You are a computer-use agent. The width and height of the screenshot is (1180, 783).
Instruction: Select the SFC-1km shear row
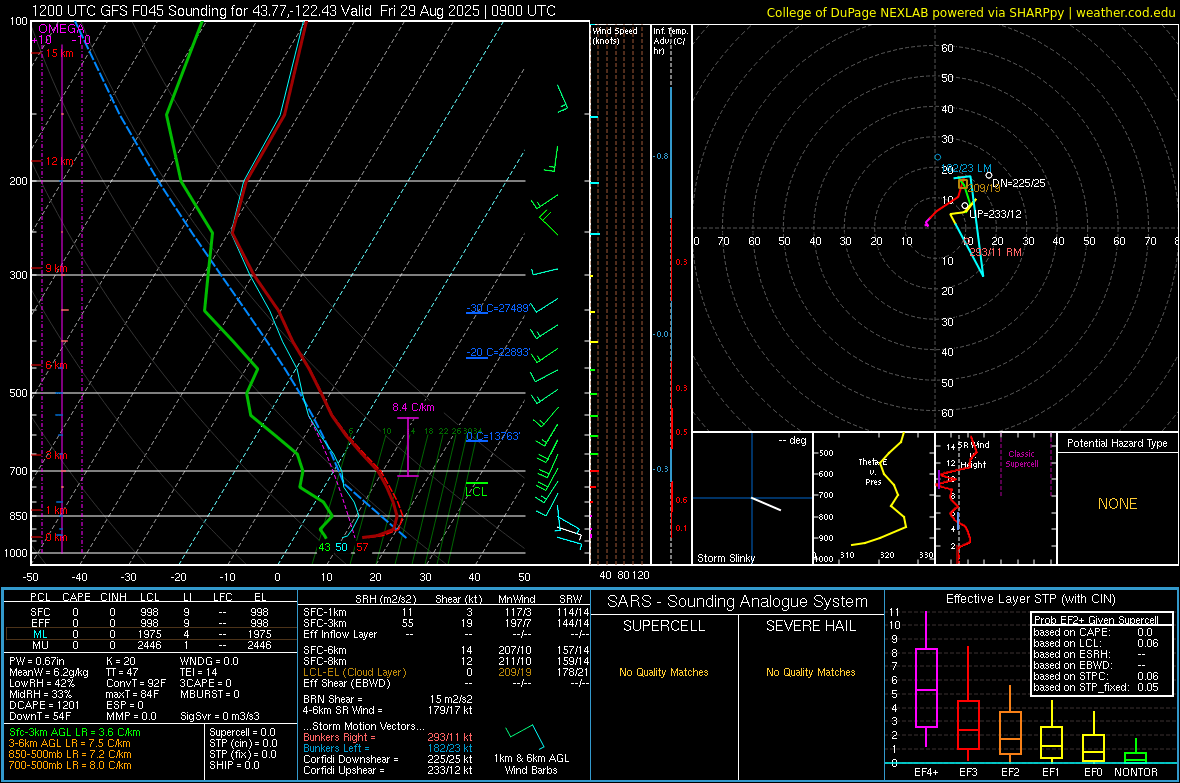[445, 612]
